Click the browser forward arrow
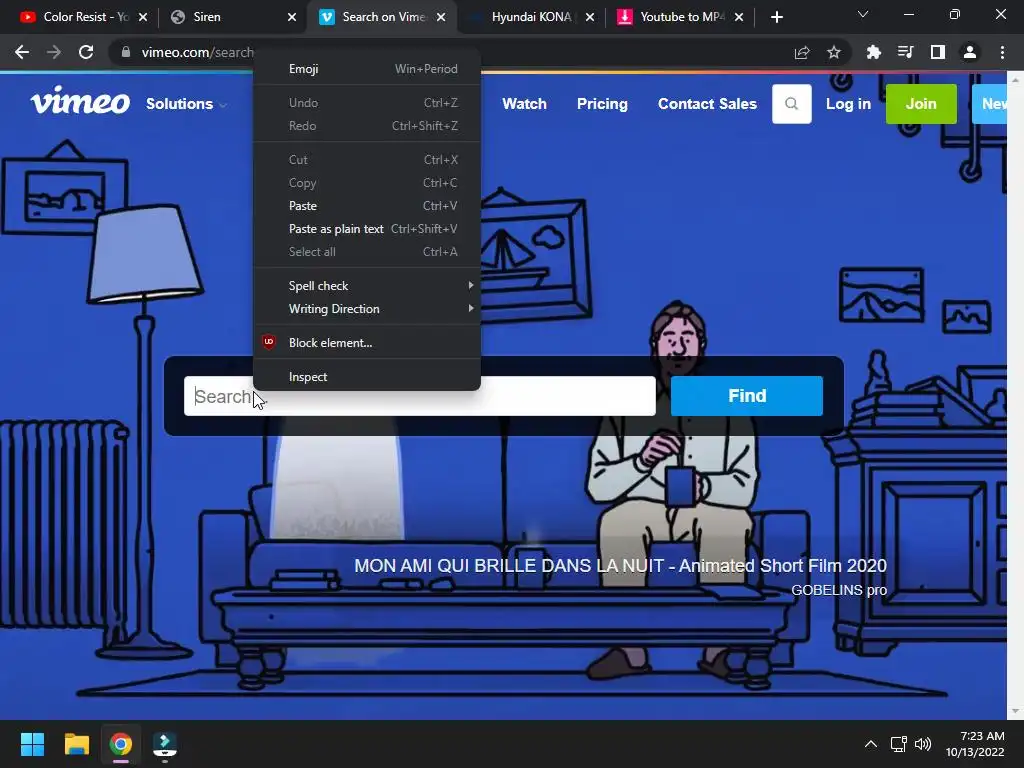 click(54, 52)
